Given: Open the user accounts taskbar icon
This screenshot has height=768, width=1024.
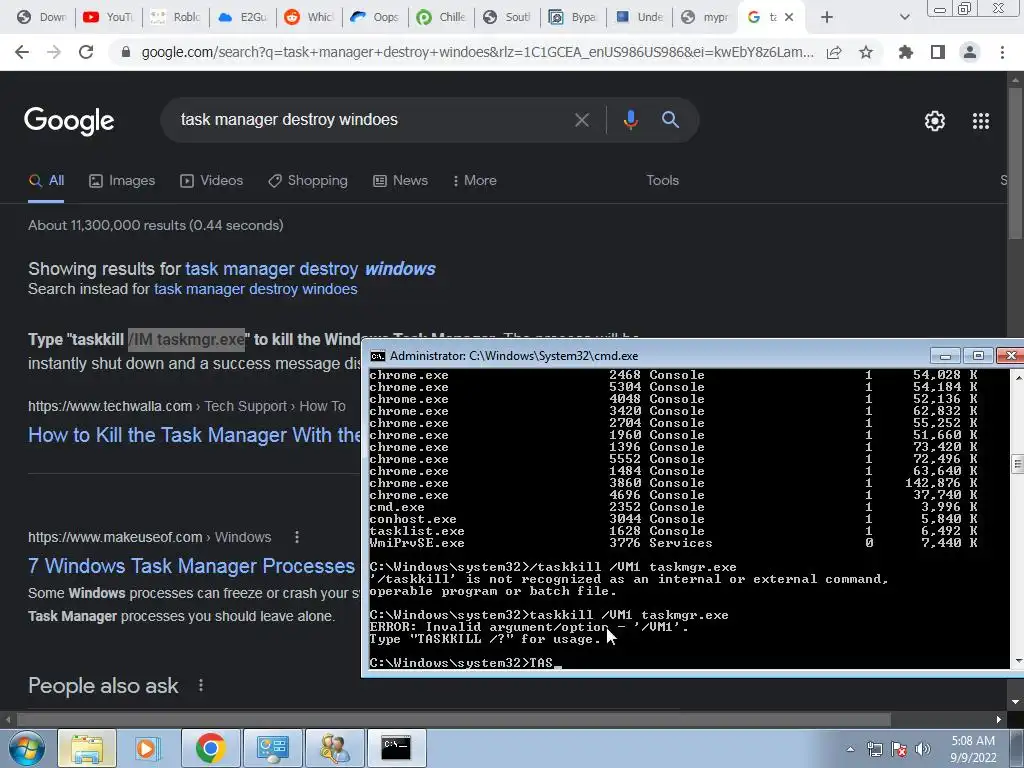Looking at the screenshot, I should coord(334,748).
